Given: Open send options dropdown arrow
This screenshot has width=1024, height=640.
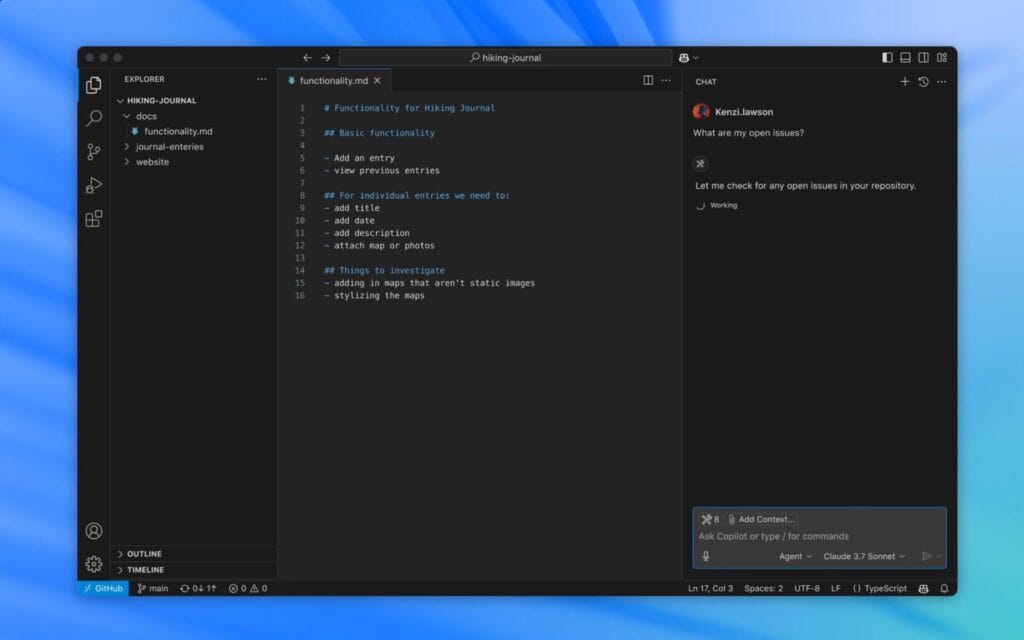Looking at the screenshot, I should [x=939, y=556].
